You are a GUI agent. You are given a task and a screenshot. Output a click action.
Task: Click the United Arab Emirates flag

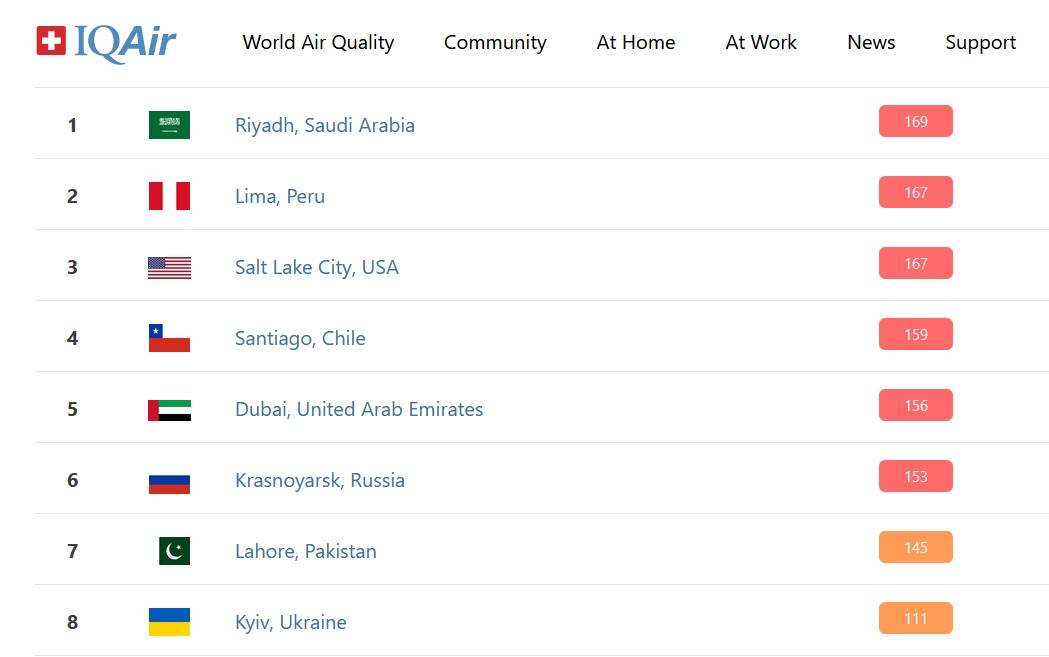coord(169,409)
